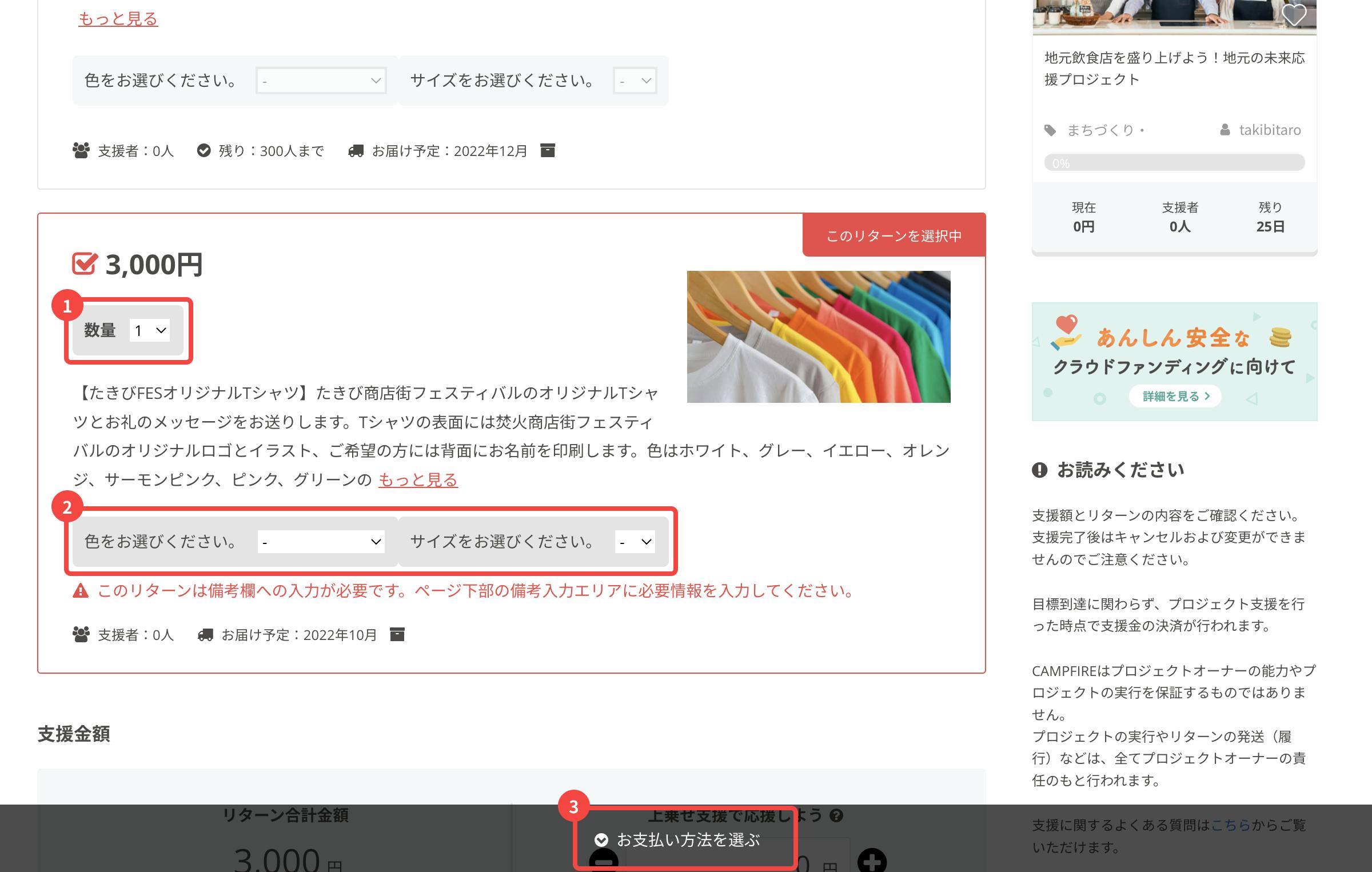Open the color dropdown in the upper return
Viewport: 1372px width, 872px height.
click(x=321, y=81)
